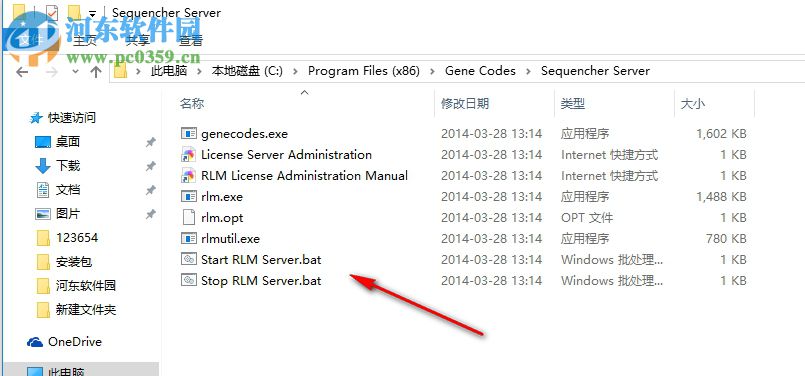Click 此电脑 in the address bar
805x376 pixels.
coord(168,71)
